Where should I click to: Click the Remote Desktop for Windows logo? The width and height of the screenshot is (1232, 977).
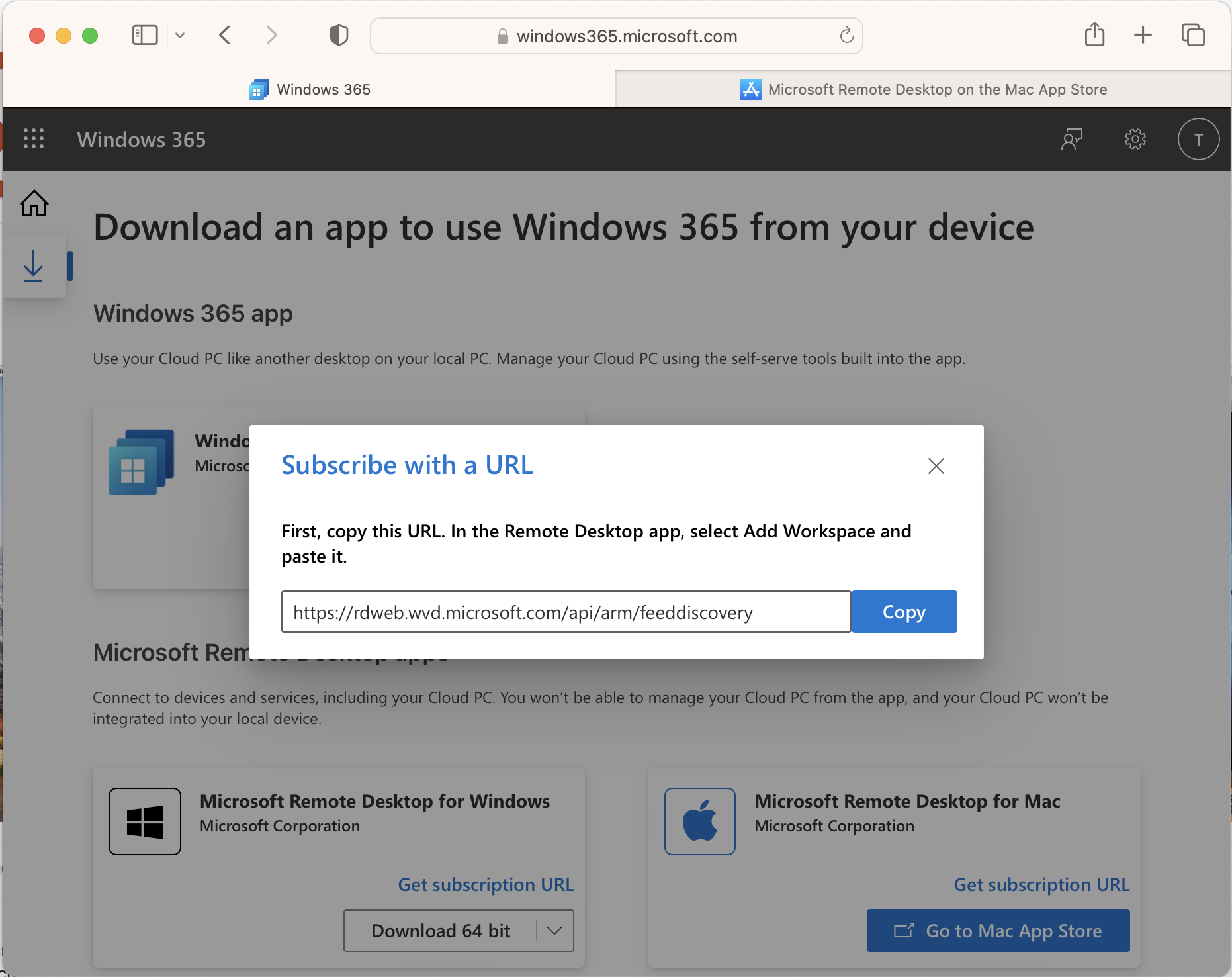coord(145,821)
